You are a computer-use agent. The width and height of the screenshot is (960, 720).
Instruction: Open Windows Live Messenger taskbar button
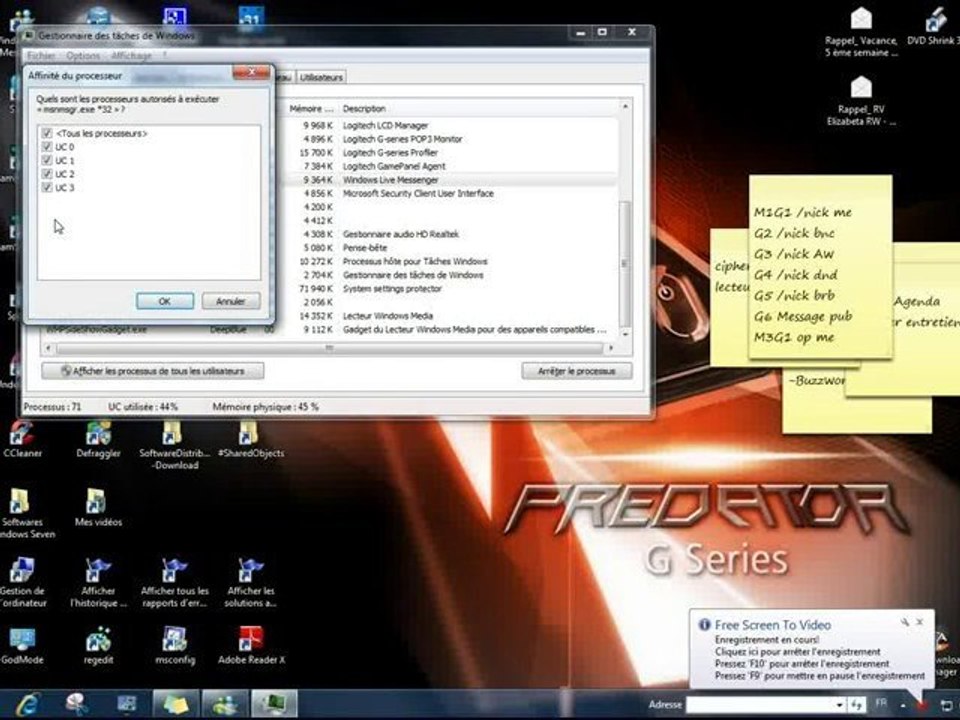[x=225, y=704]
